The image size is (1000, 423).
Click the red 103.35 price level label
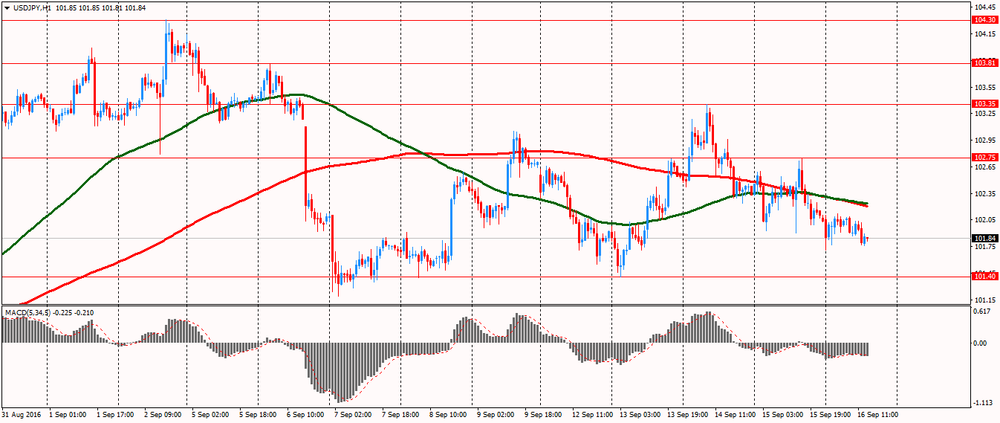tap(985, 104)
